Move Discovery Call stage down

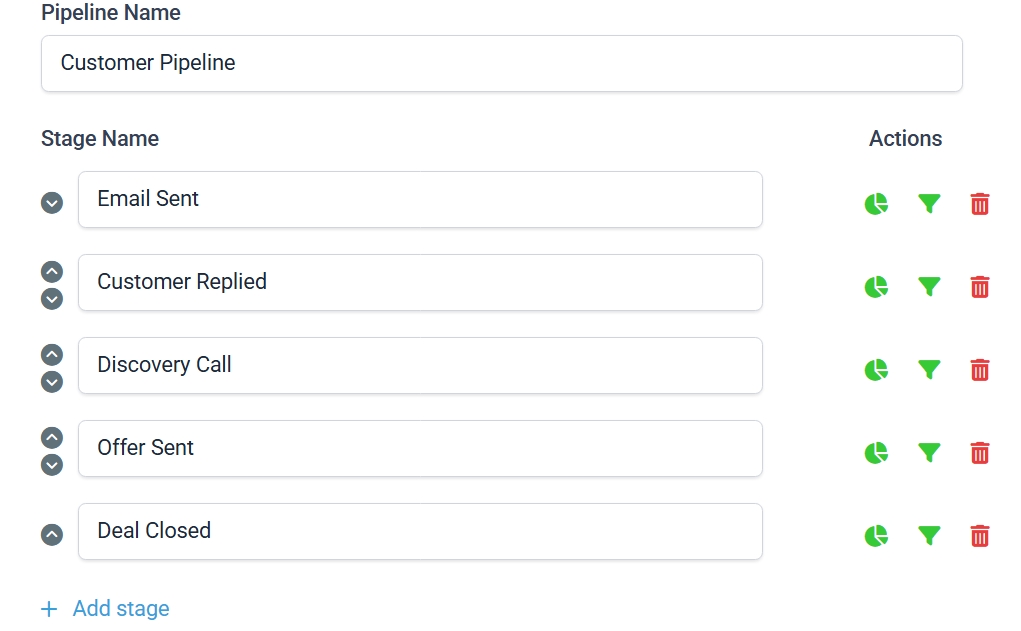(x=52, y=382)
